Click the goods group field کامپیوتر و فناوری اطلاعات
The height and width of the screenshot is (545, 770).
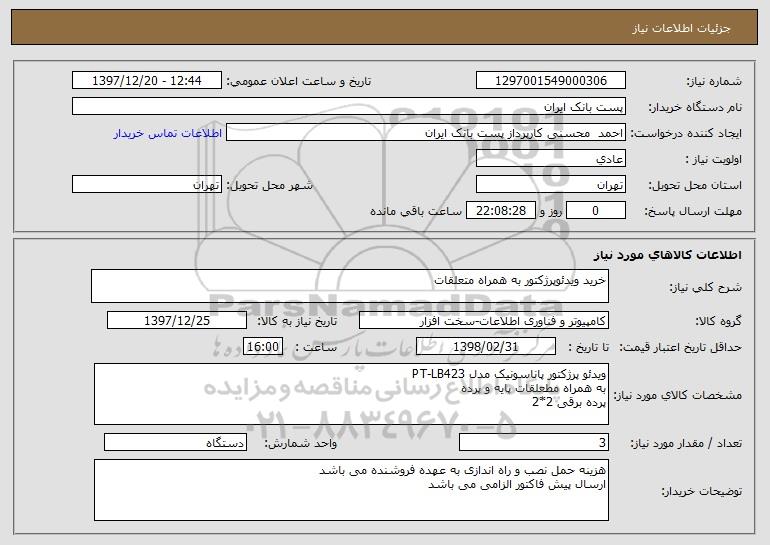[x=484, y=321]
